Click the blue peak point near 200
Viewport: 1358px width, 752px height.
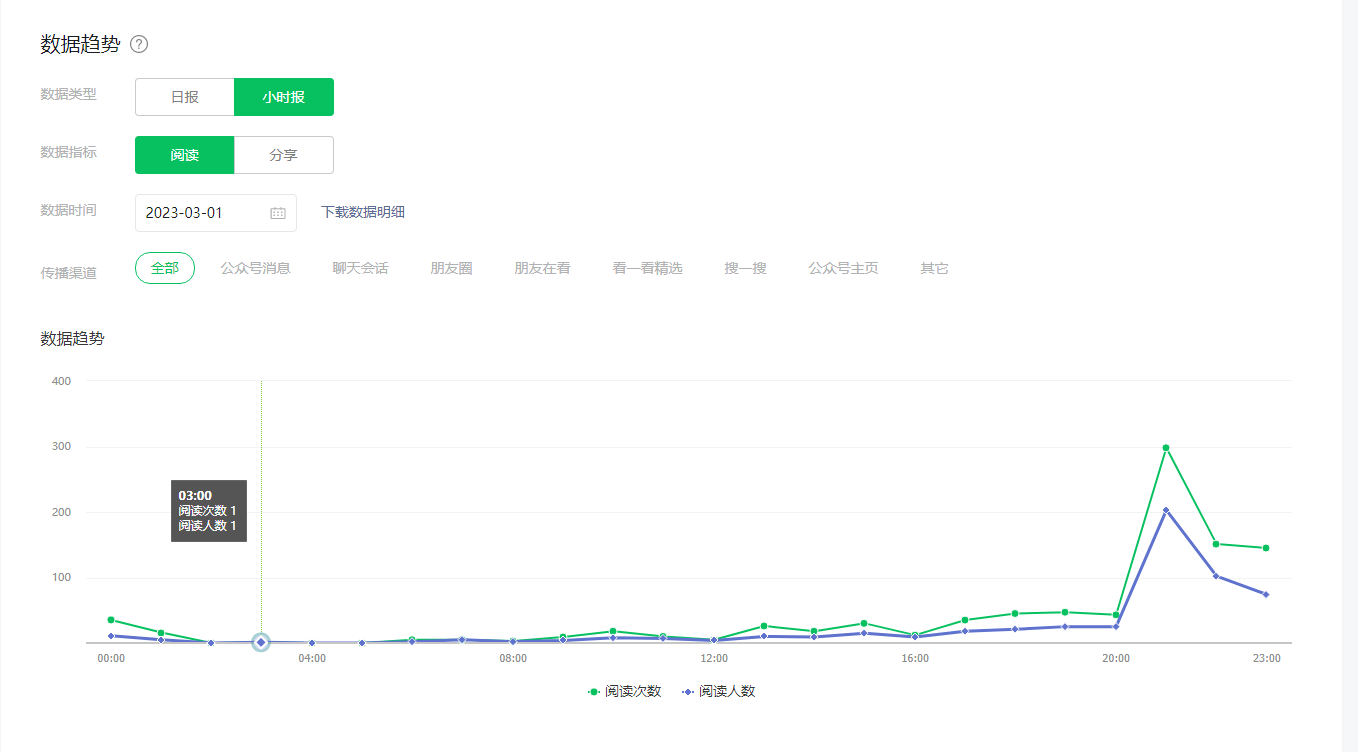[1166, 510]
